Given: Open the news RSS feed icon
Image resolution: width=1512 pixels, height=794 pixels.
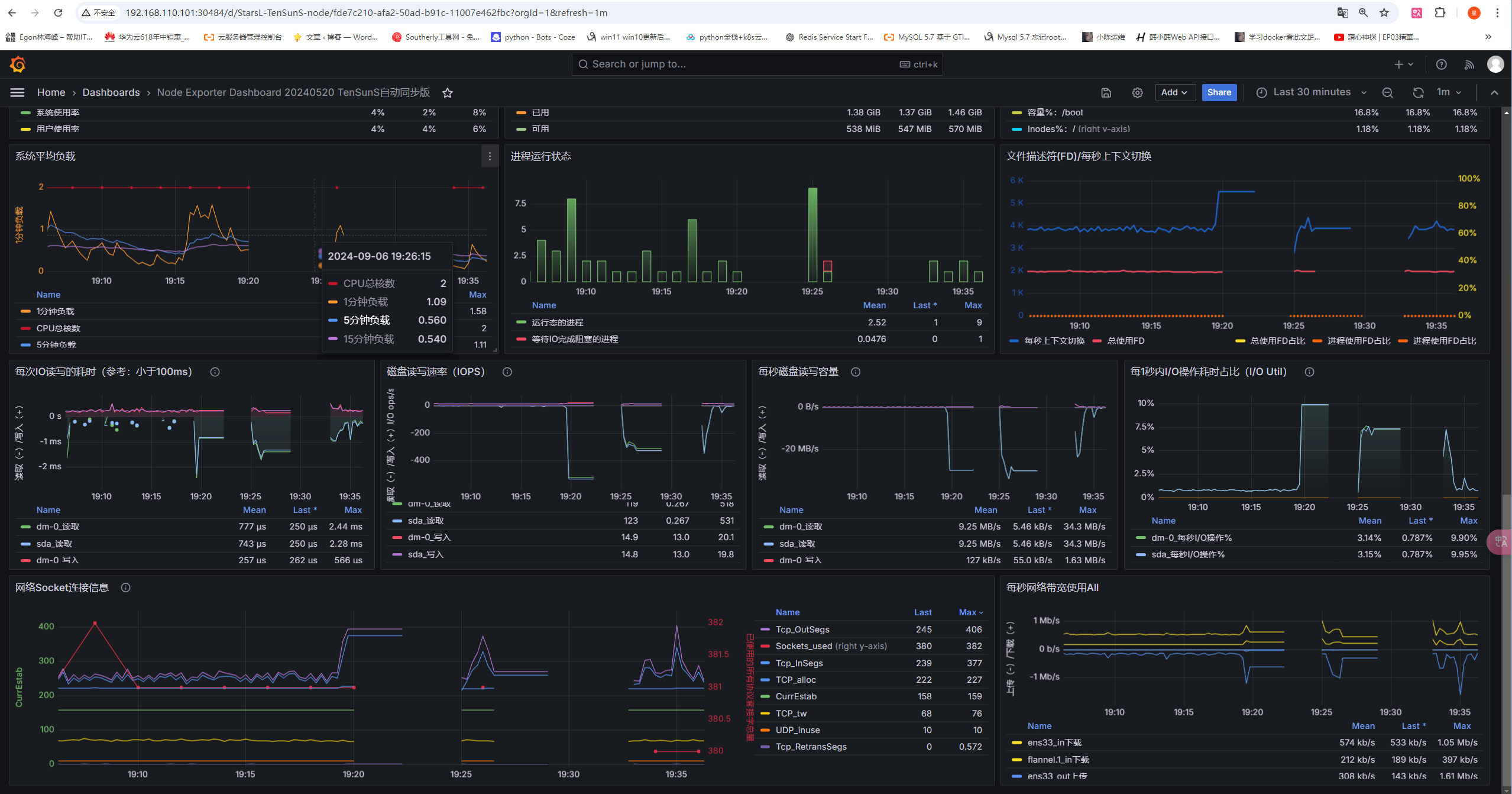Looking at the screenshot, I should 1469,64.
